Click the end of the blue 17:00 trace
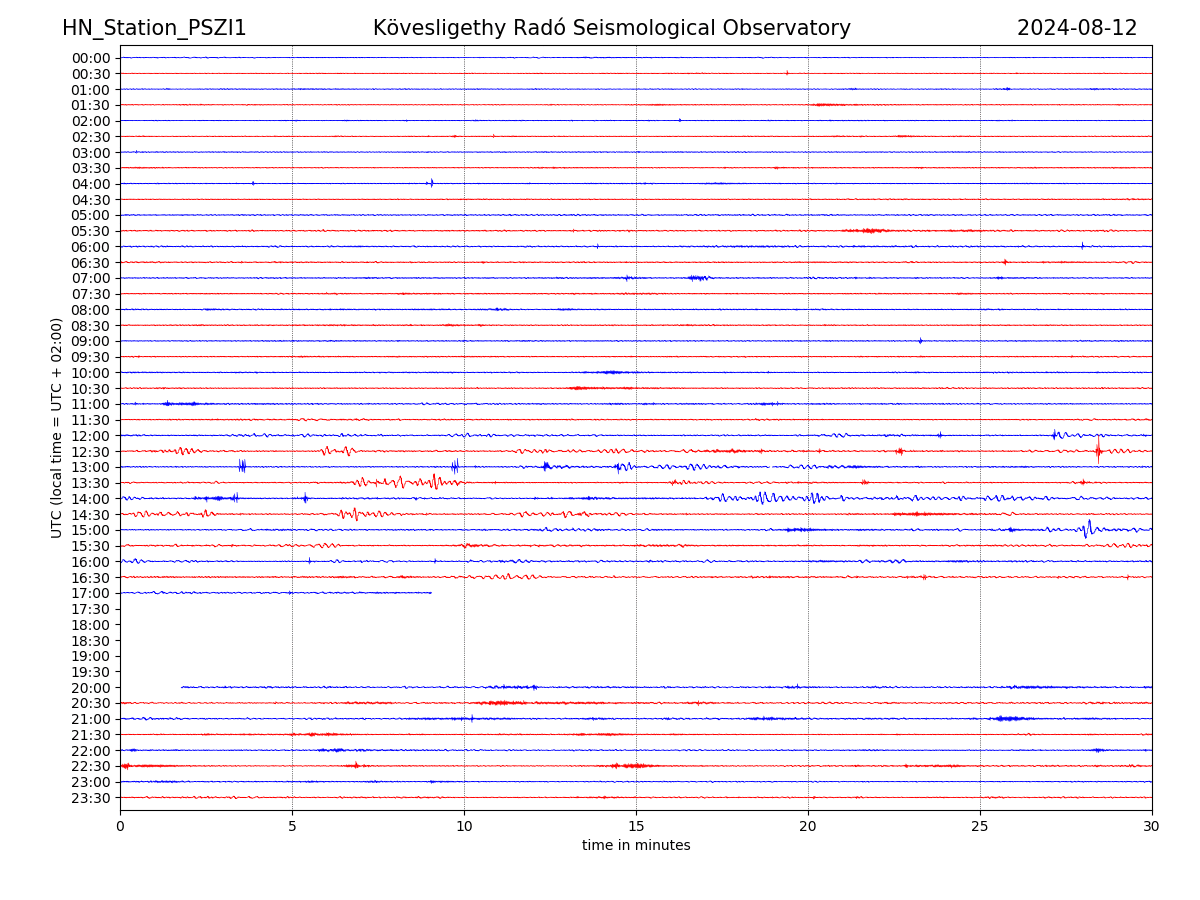1200x900 pixels. (x=431, y=593)
